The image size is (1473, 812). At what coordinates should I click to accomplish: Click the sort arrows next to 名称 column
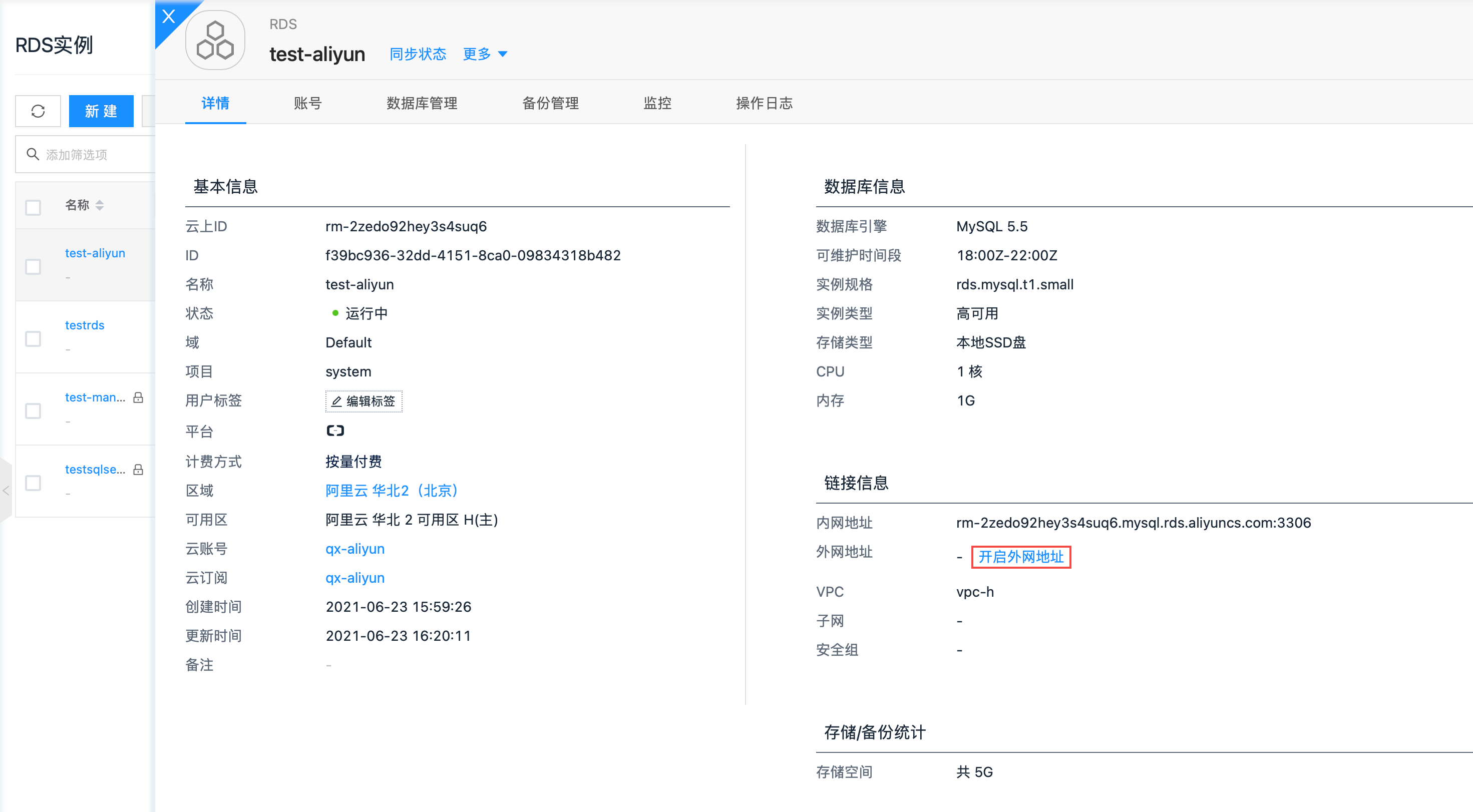point(100,205)
